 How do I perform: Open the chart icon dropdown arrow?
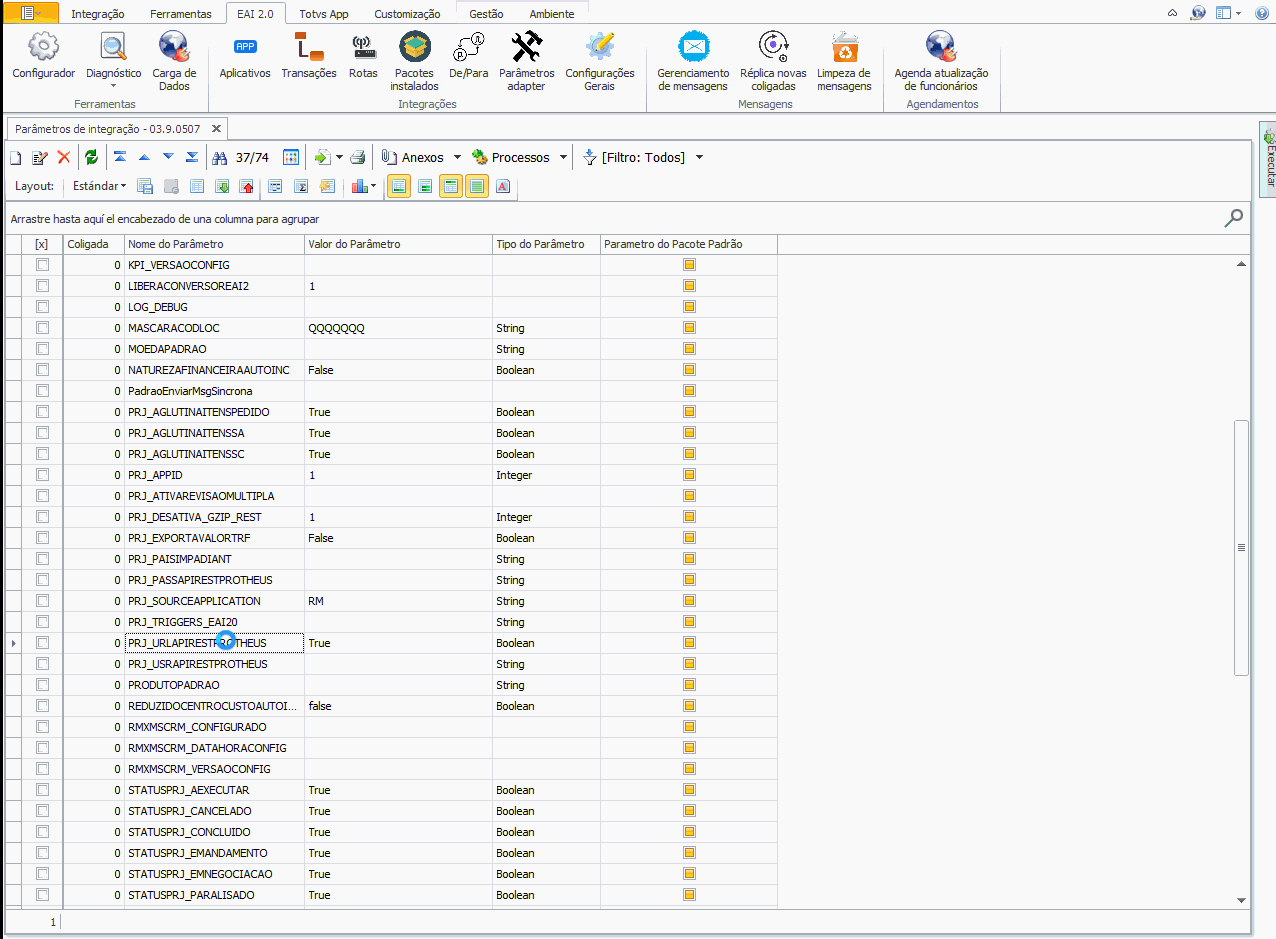pyautogui.click(x=374, y=186)
